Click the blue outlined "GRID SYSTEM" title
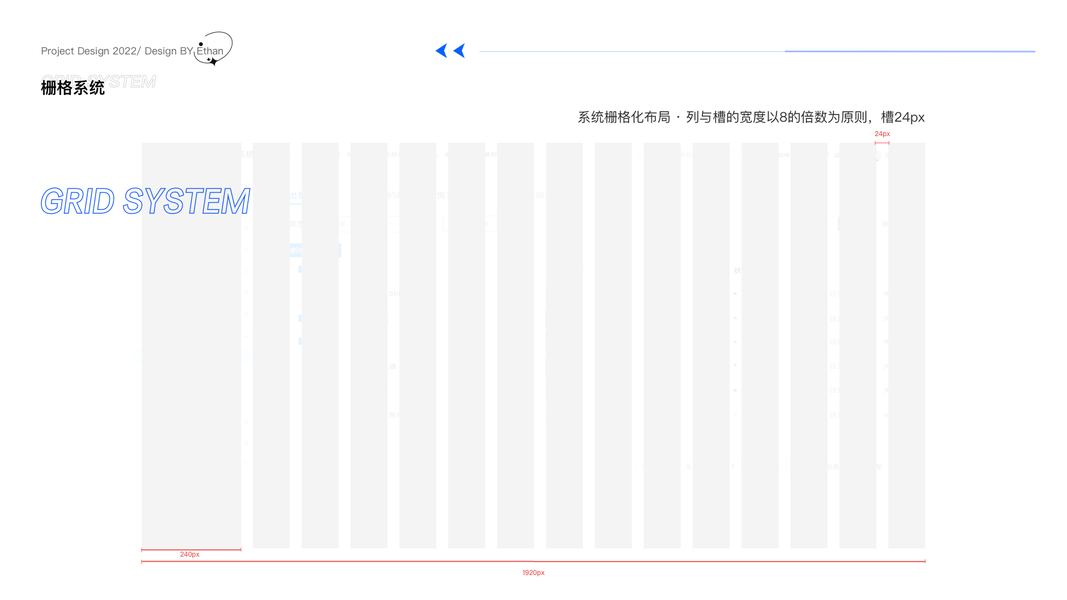Viewport: 1067px width, 600px height. click(x=146, y=201)
